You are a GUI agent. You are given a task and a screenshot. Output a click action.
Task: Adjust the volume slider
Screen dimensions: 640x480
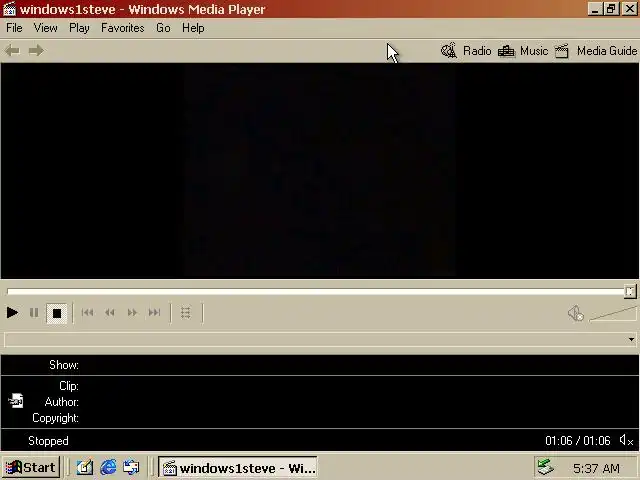point(613,314)
